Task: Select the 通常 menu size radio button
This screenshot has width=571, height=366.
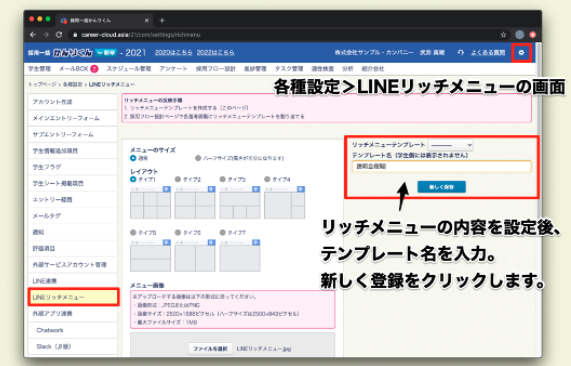Action: click(133, 158)
